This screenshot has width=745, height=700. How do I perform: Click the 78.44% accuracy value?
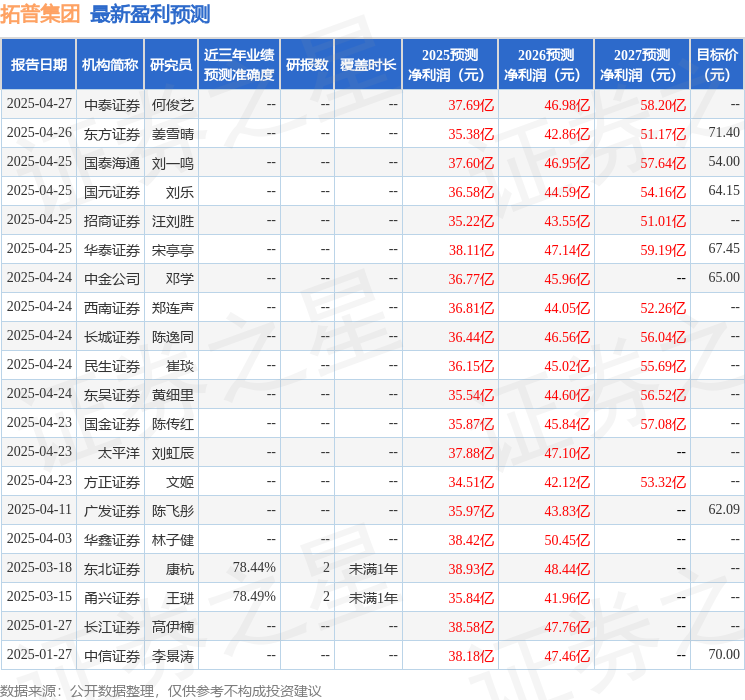pyautogui.click(x=254, y=568)
